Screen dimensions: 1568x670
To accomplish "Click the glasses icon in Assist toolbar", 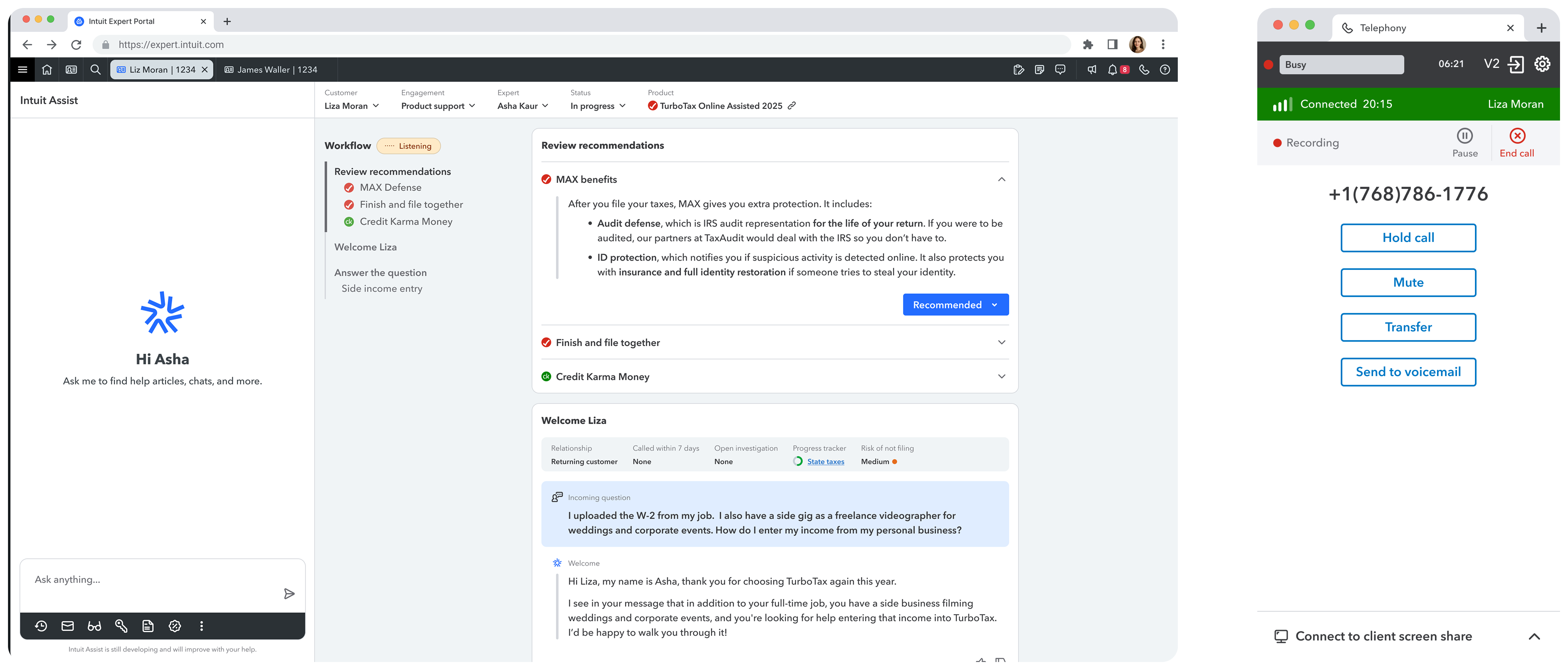I will [94, 626].
